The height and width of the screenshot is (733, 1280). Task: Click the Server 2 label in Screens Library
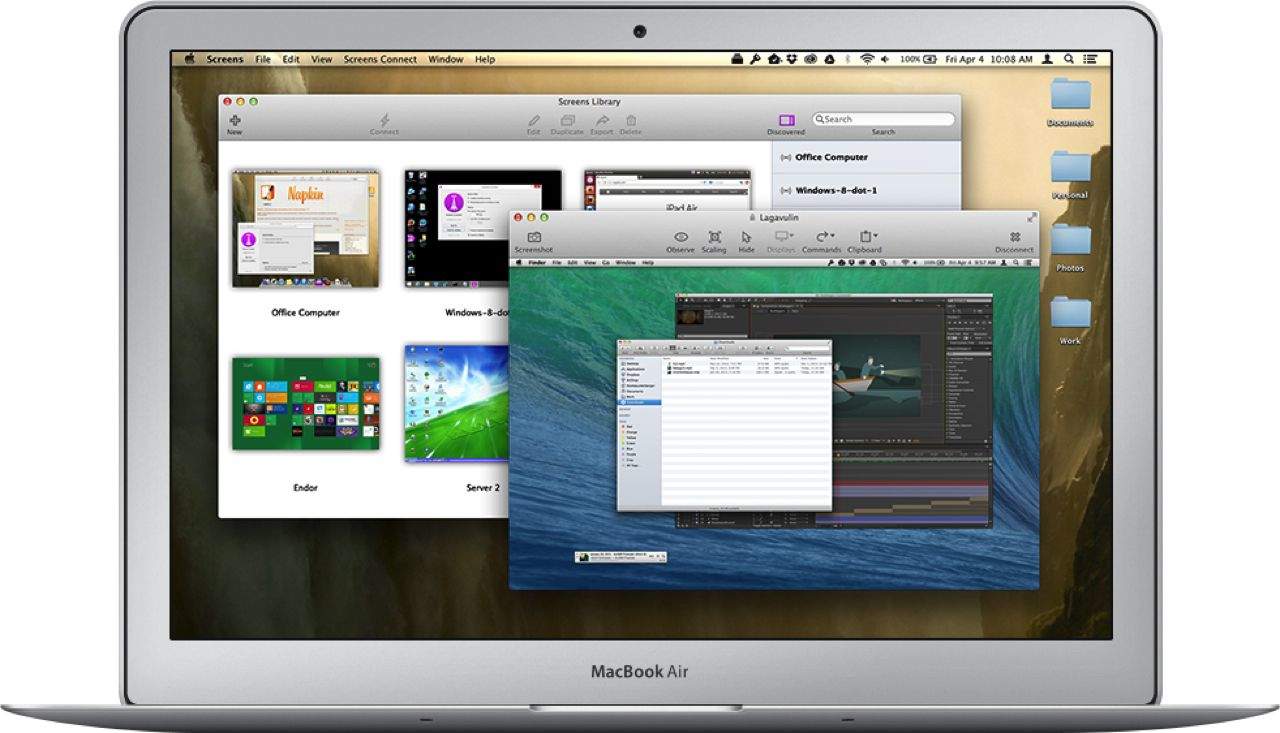click(x=482, y=488)
